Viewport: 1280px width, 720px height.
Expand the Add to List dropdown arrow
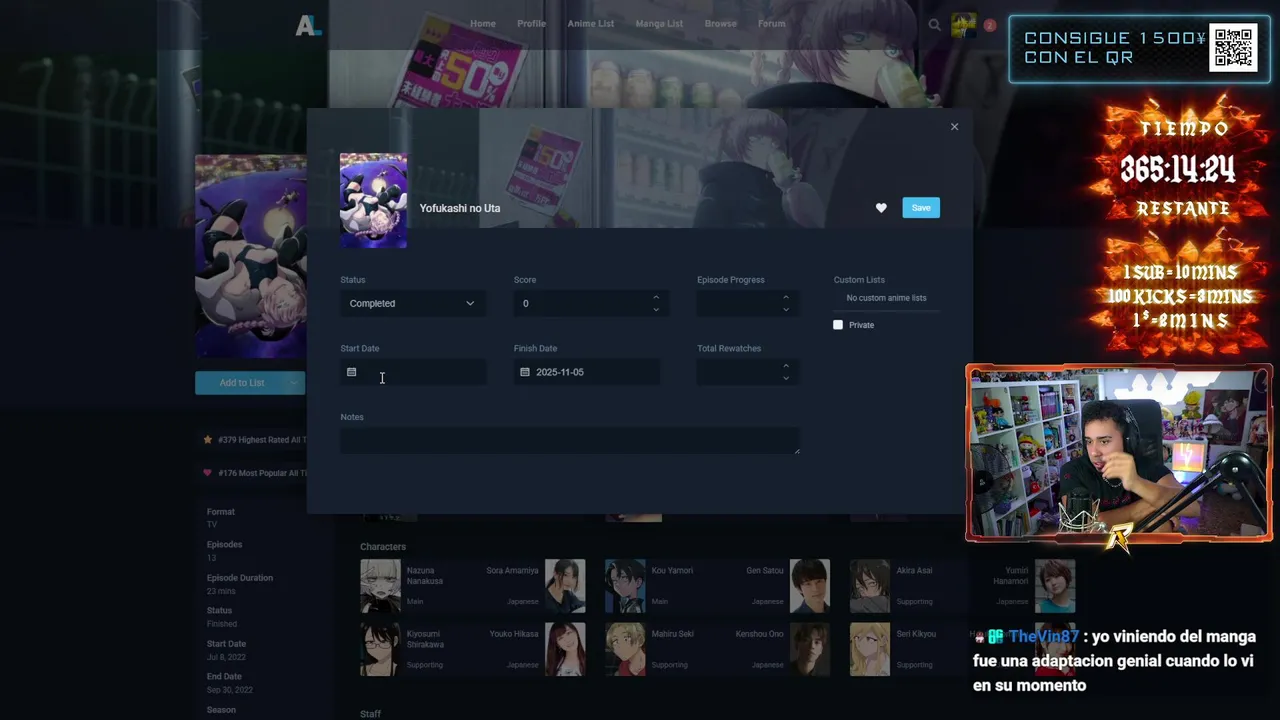coord(294,383)
